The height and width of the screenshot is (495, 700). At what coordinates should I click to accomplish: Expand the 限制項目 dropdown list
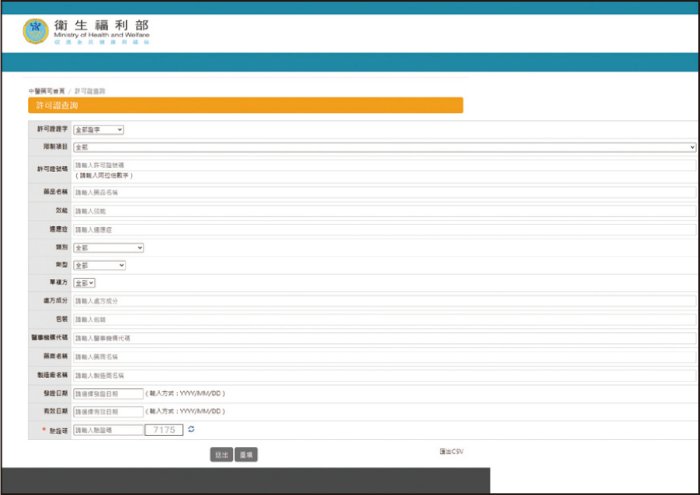(384, 147)
